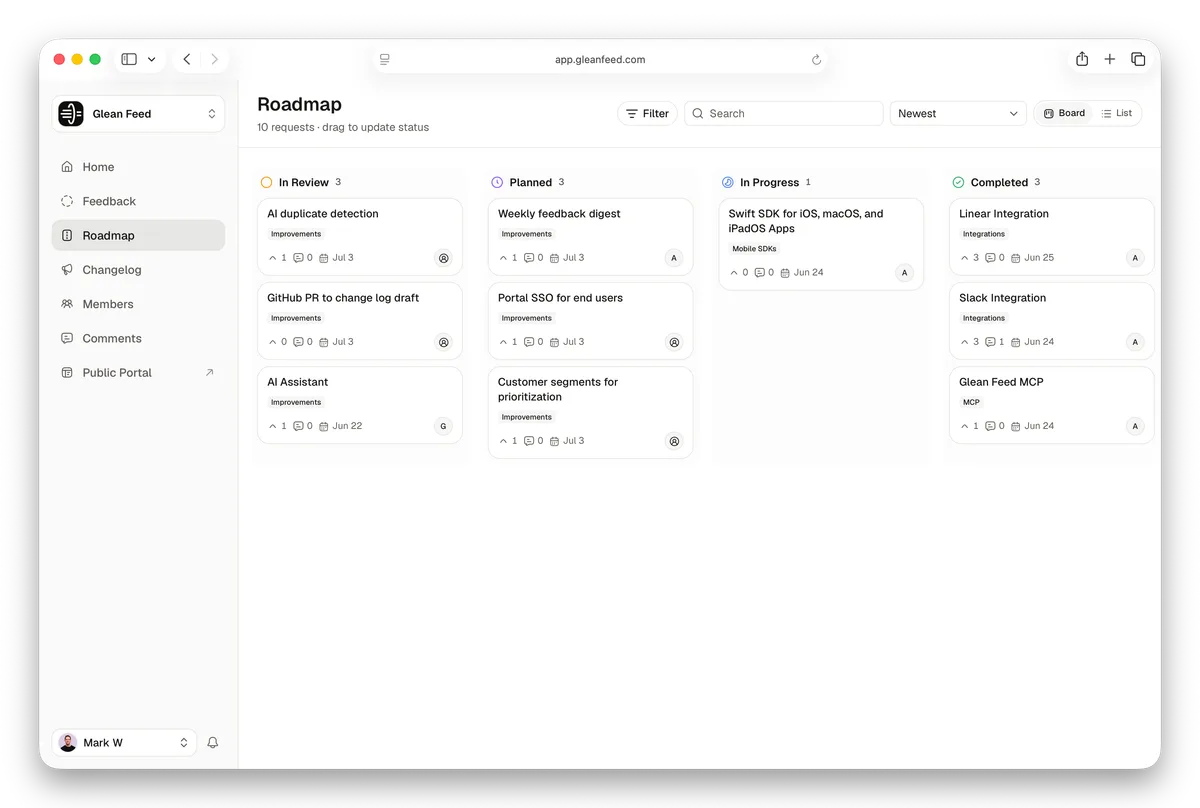Click the Mobile SDKs tag

(x=754, y=249)
